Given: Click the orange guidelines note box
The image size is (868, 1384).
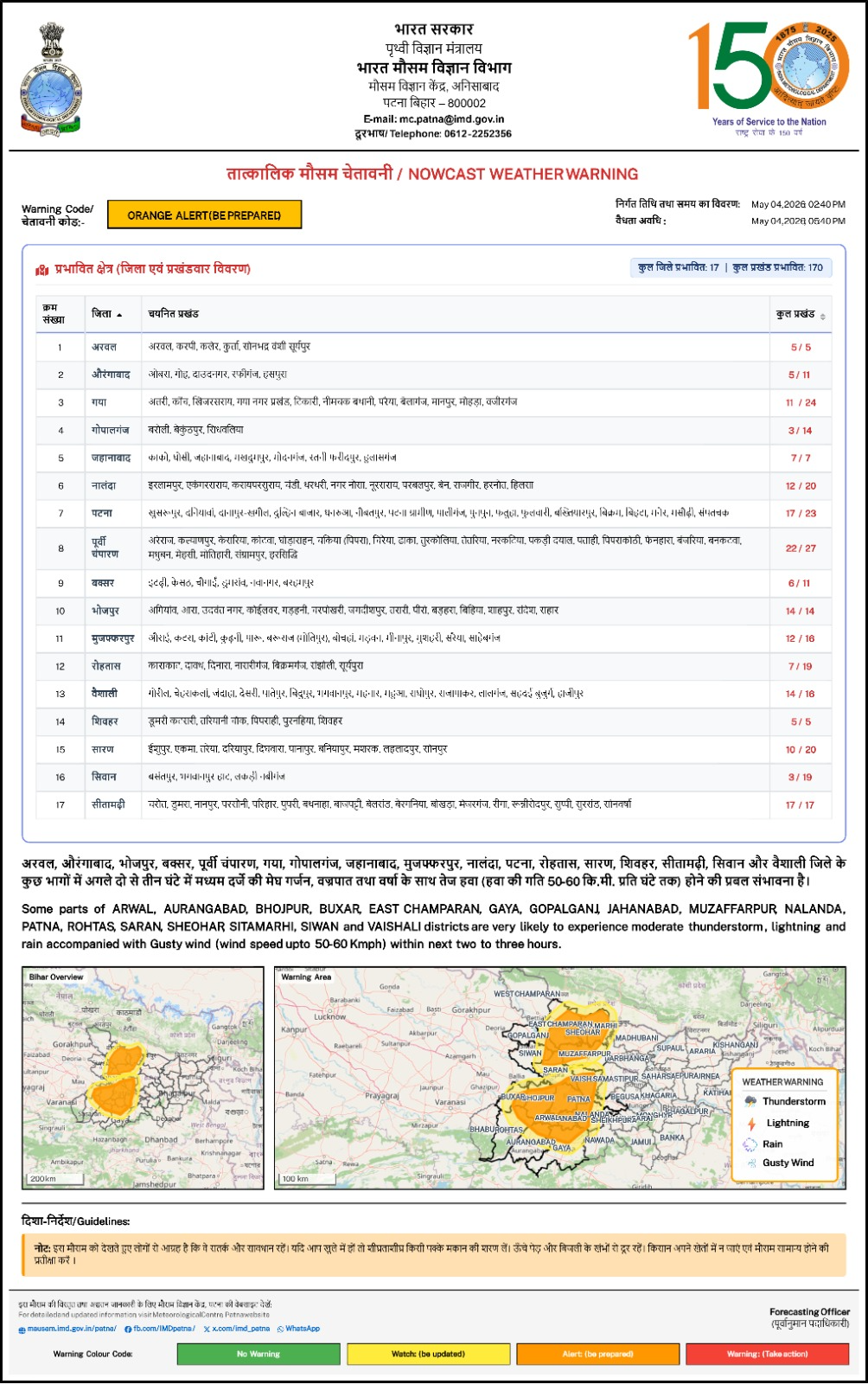Looking at the screenshot, I should [x=434, y=1255].
